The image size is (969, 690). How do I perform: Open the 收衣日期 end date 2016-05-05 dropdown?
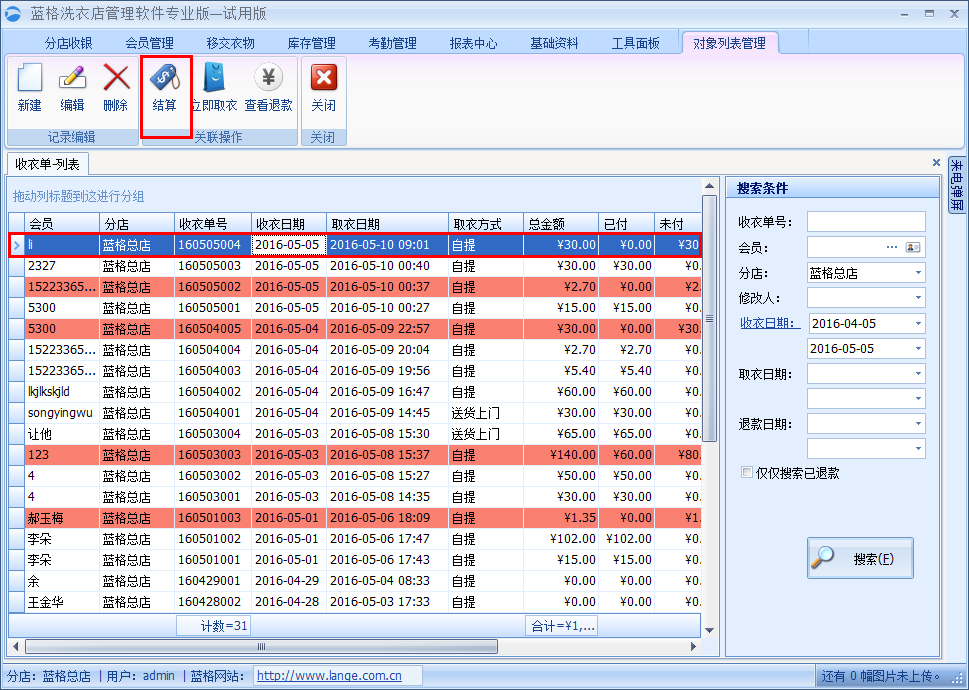click(918, 348)
